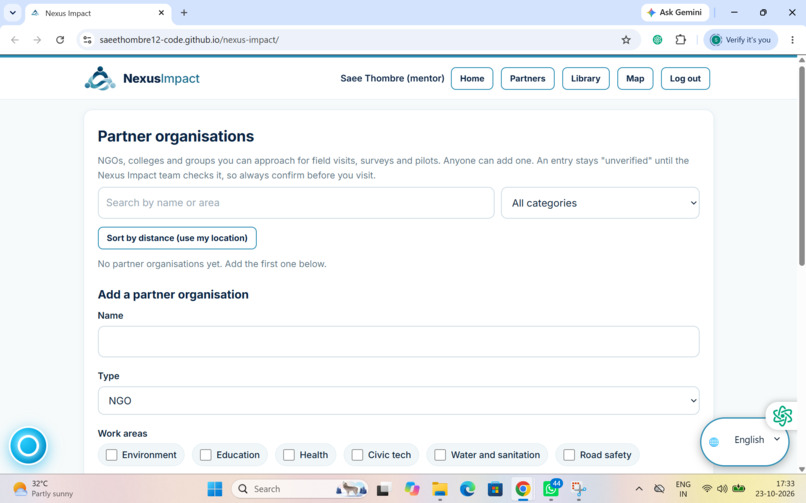This screenshot has width=806, height=503.
Task: Go to the Home page
Action: 472,79
